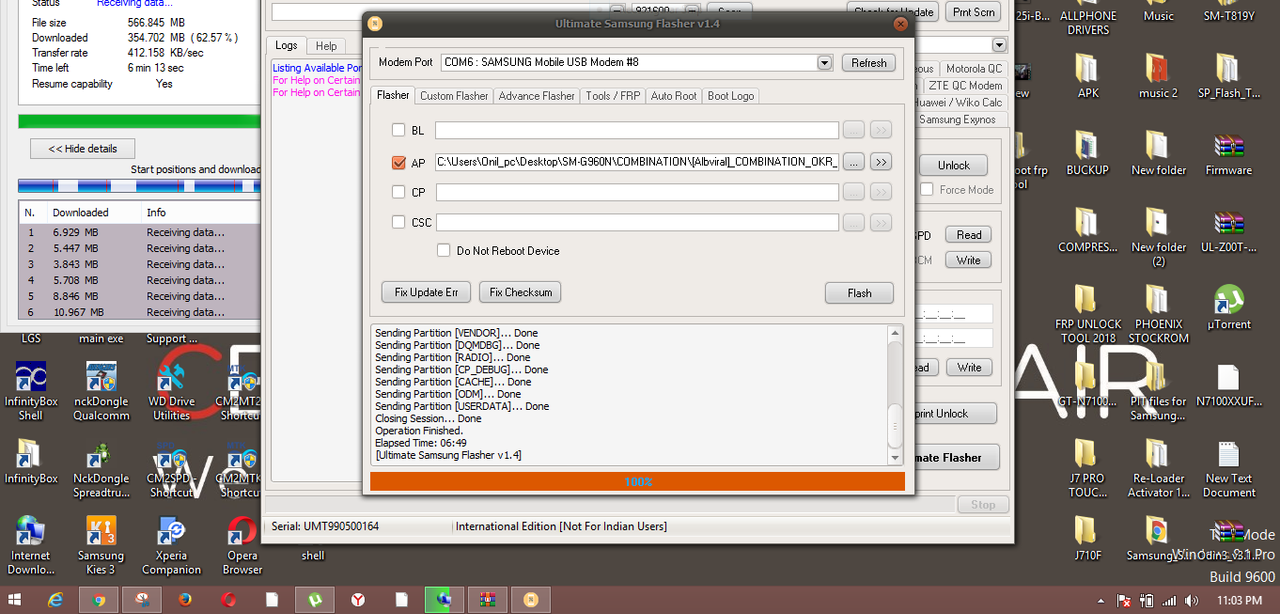Open Samsung Kies 3 shortcut

pos(101,545)
